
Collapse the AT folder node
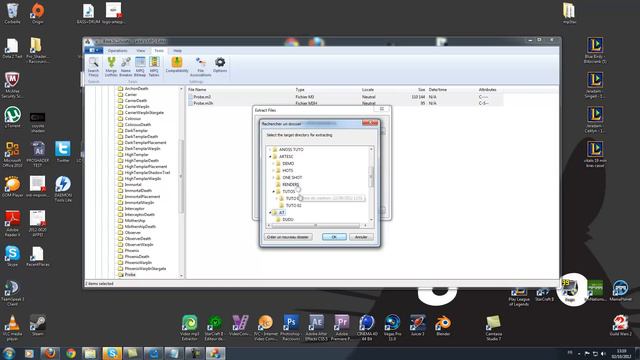[x=270, y=213]
